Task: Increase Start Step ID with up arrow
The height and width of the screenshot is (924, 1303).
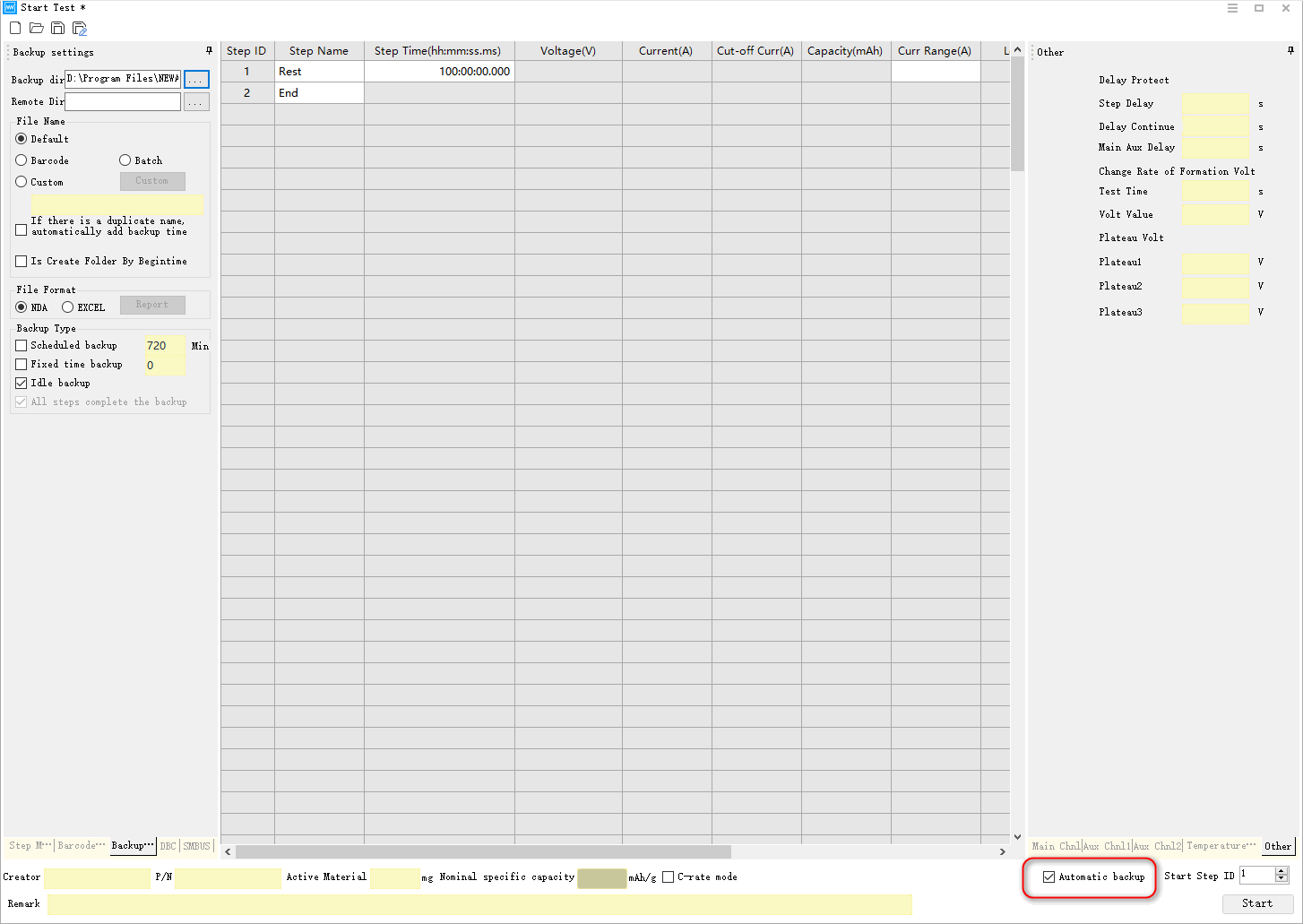Action: (1281, 871)
